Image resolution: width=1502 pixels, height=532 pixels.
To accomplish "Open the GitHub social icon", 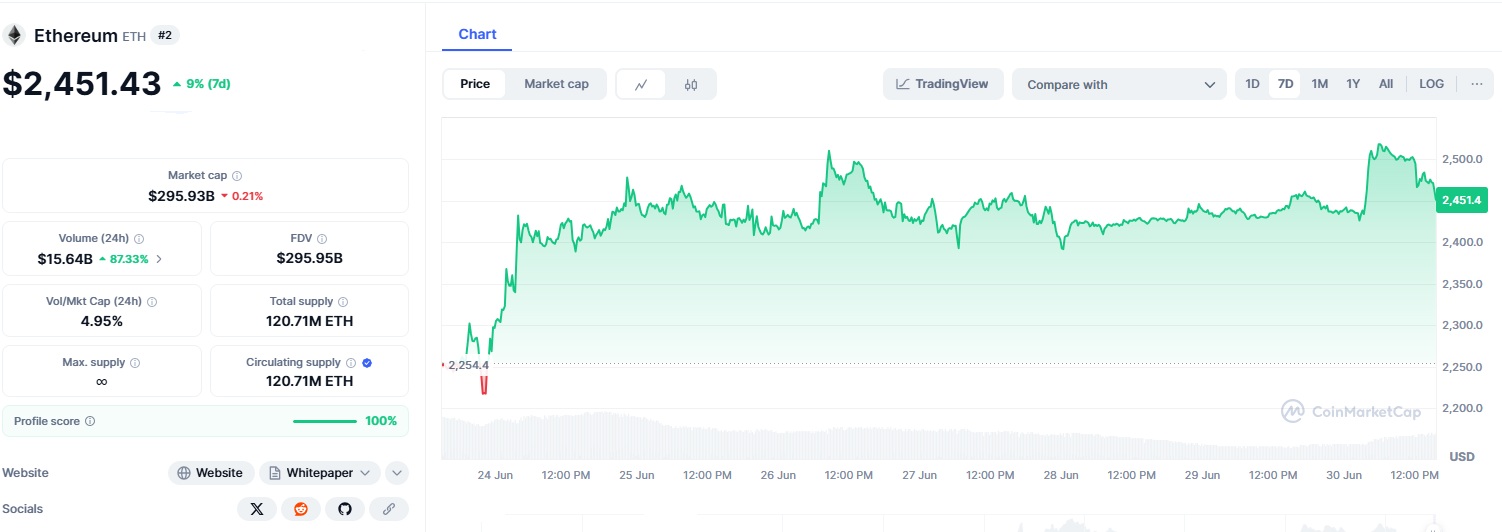I will pos(345,509).
